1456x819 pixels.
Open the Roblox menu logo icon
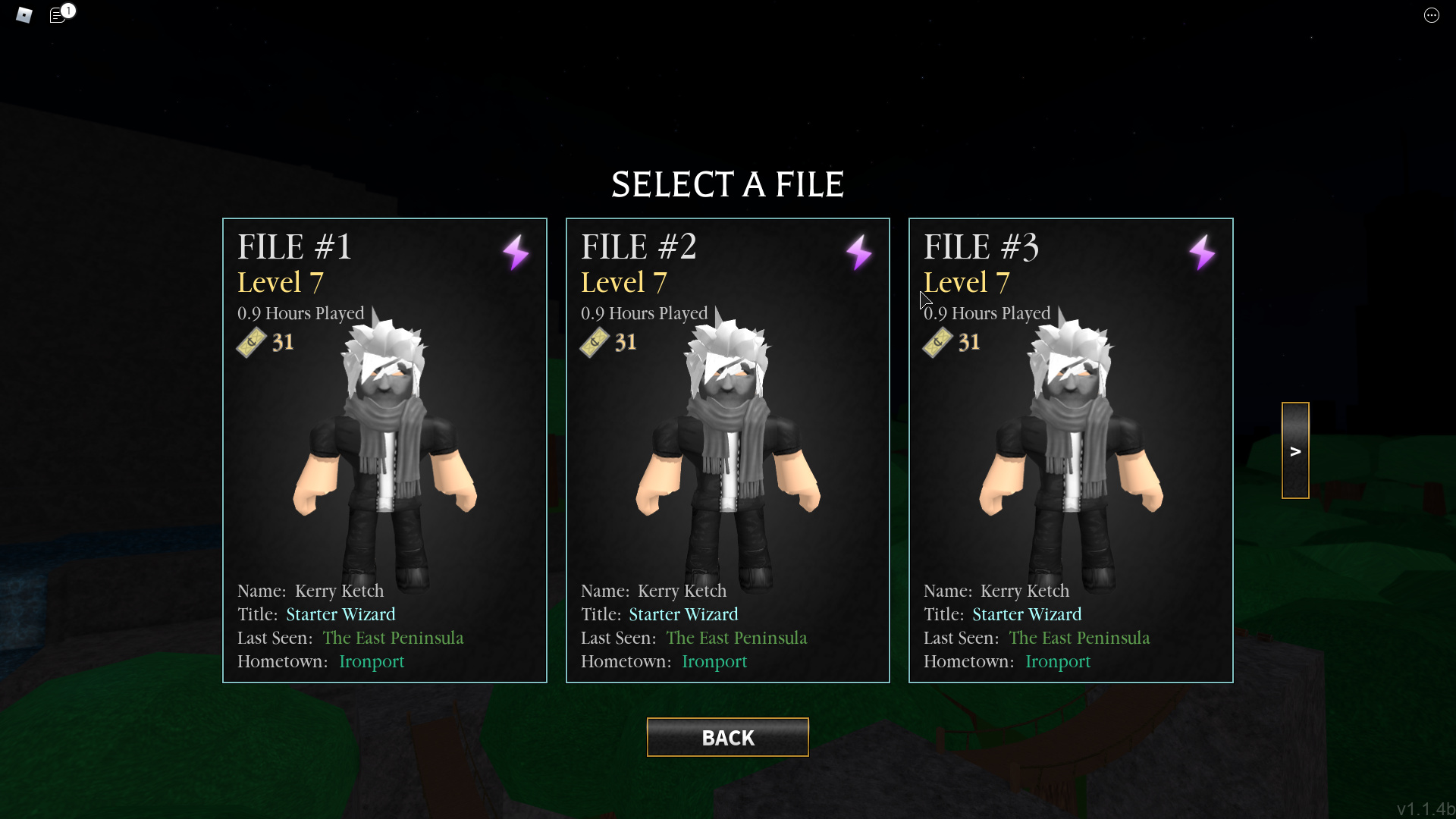point(24,15)
